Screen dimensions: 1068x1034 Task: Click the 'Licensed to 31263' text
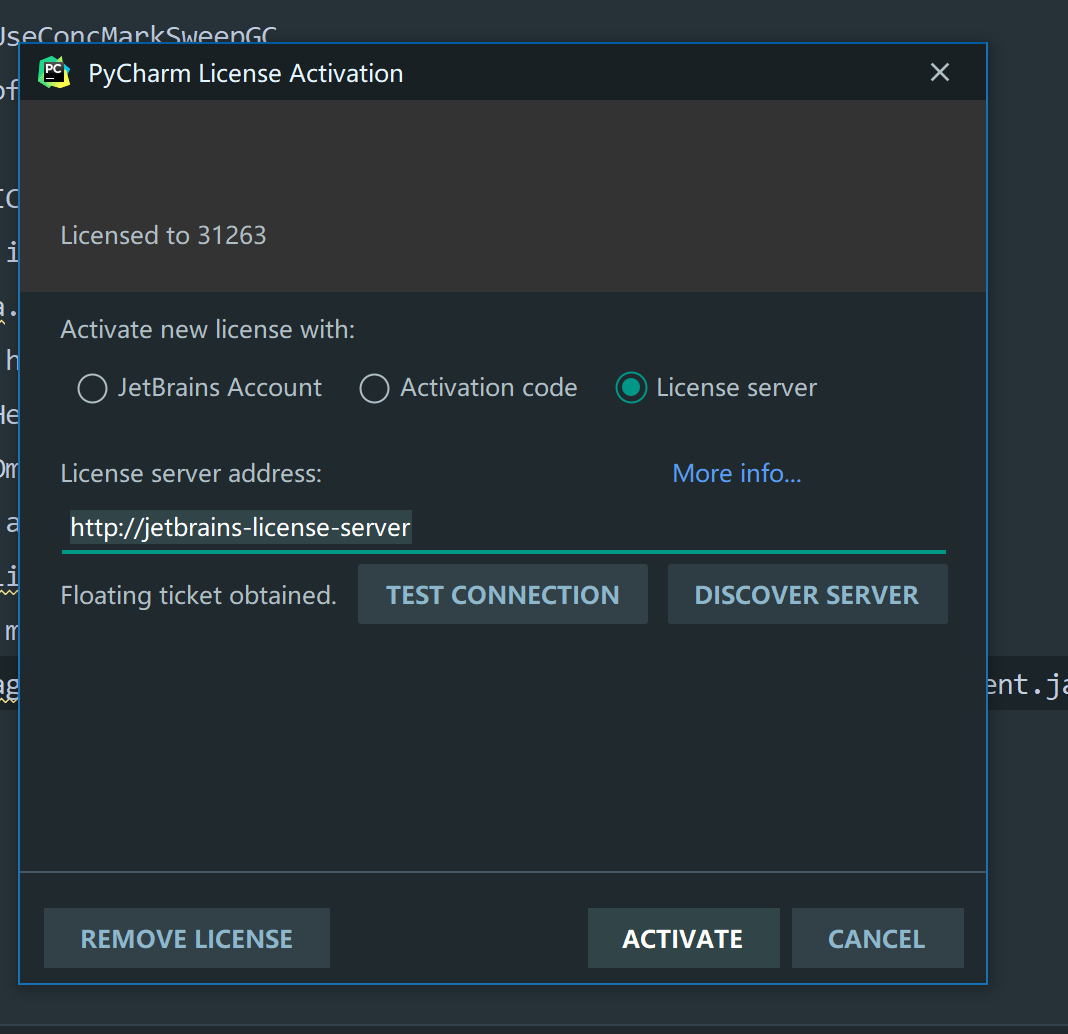(163, 235)
